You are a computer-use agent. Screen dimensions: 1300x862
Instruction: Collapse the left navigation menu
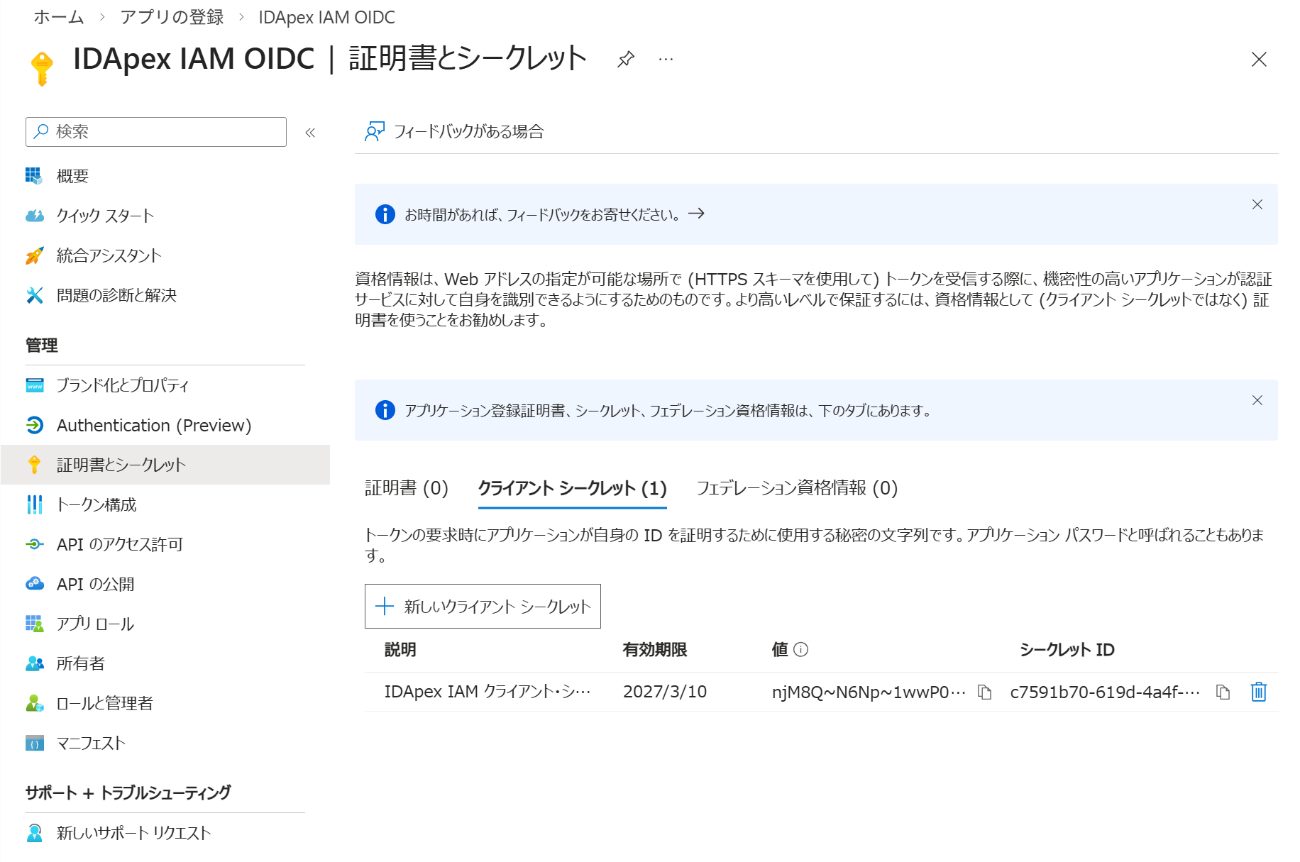(x=310, y=132)
